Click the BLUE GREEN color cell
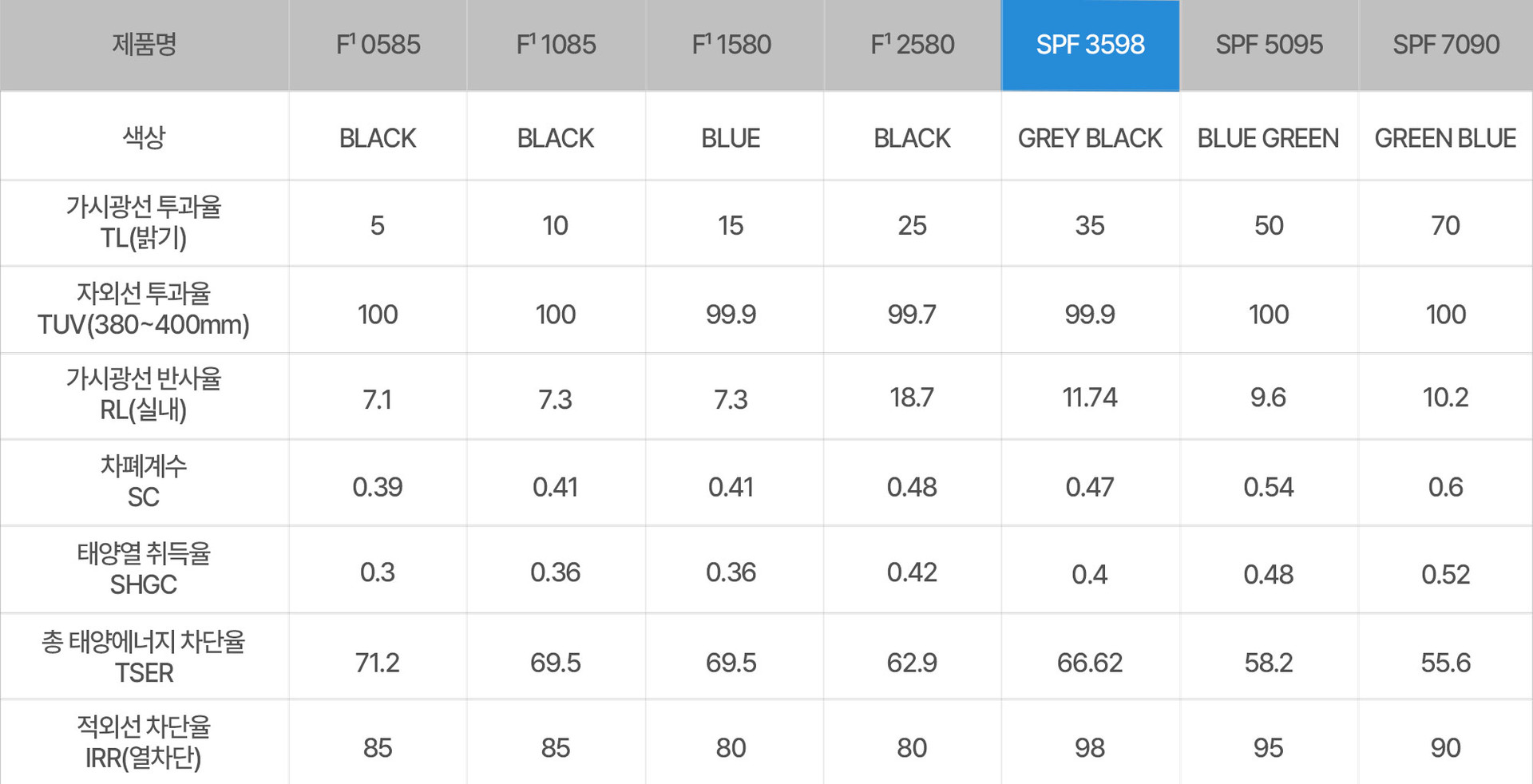This screenshot has width=1533, height=784. point(1269,137)
